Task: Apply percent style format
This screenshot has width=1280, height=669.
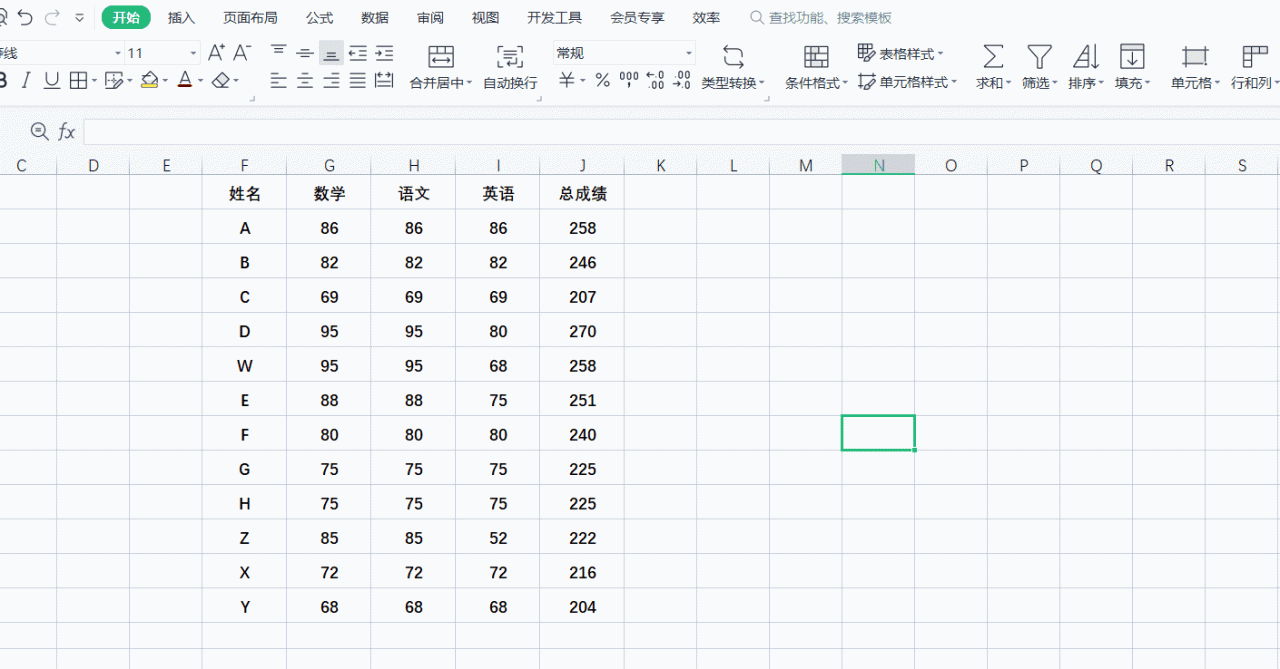Action: click(x=602, y=81)
